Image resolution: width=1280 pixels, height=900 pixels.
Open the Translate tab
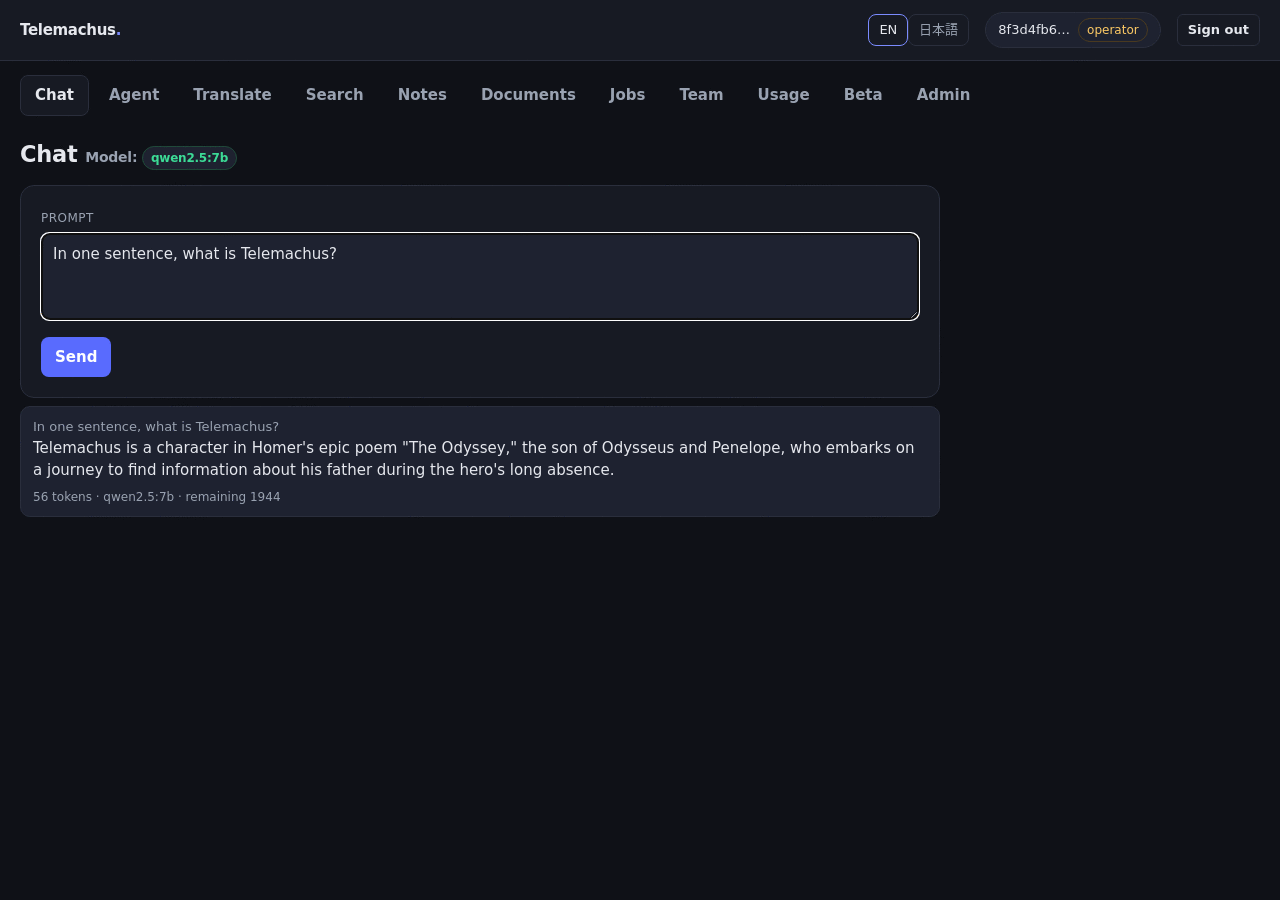point(232,95)
